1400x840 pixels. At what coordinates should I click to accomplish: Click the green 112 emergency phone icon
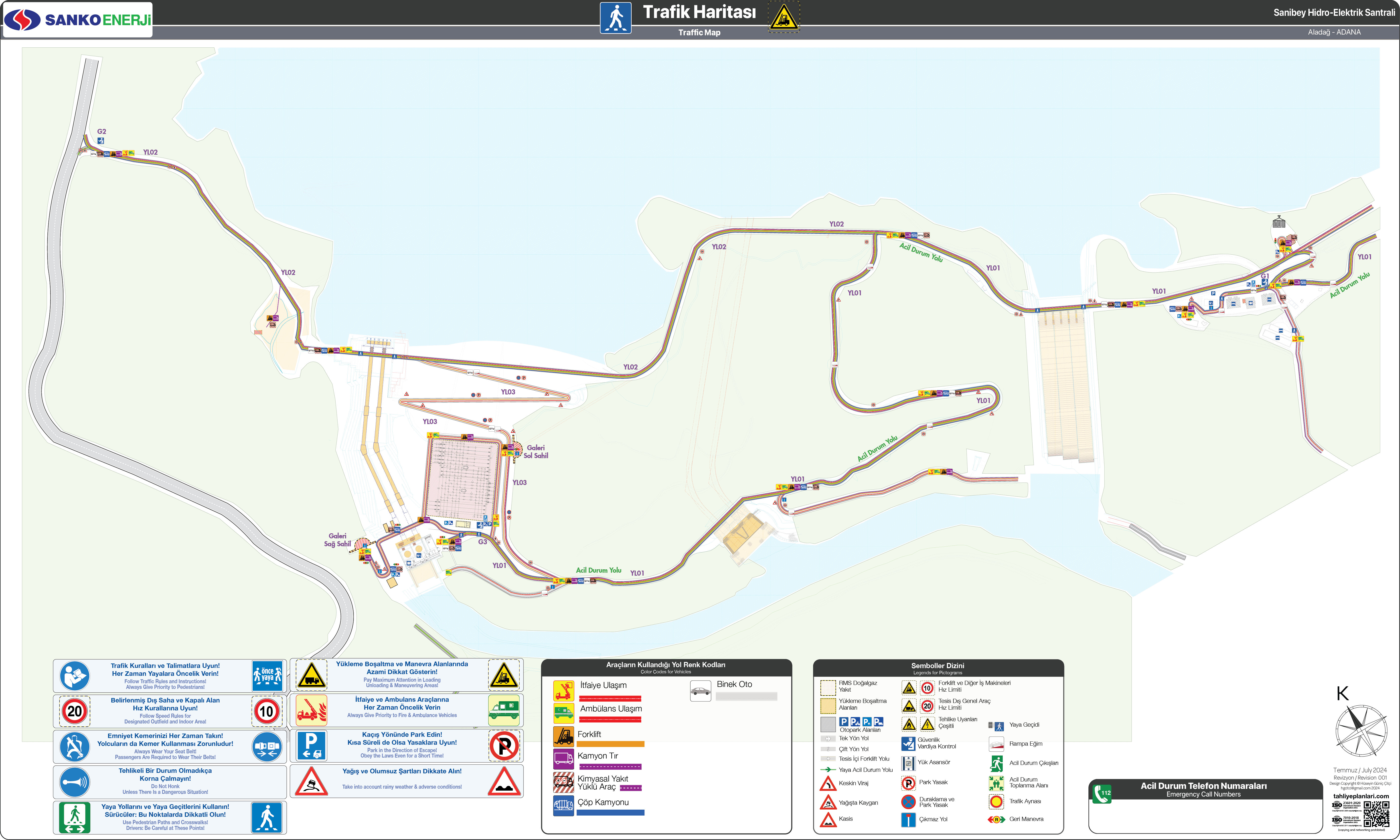coord(1102,794)
